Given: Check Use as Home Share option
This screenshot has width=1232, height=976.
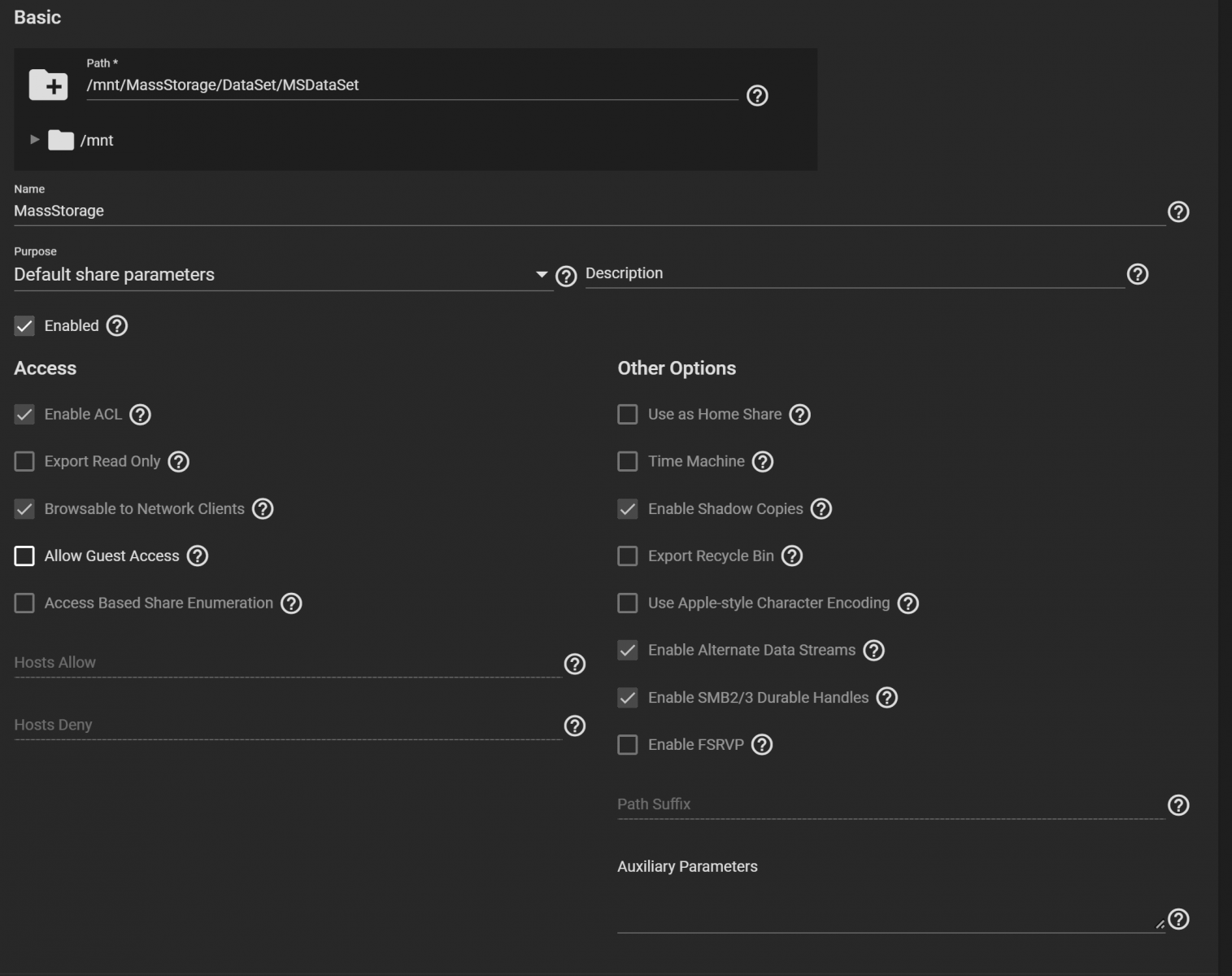Looking at the screenshot, I should 628,415.
